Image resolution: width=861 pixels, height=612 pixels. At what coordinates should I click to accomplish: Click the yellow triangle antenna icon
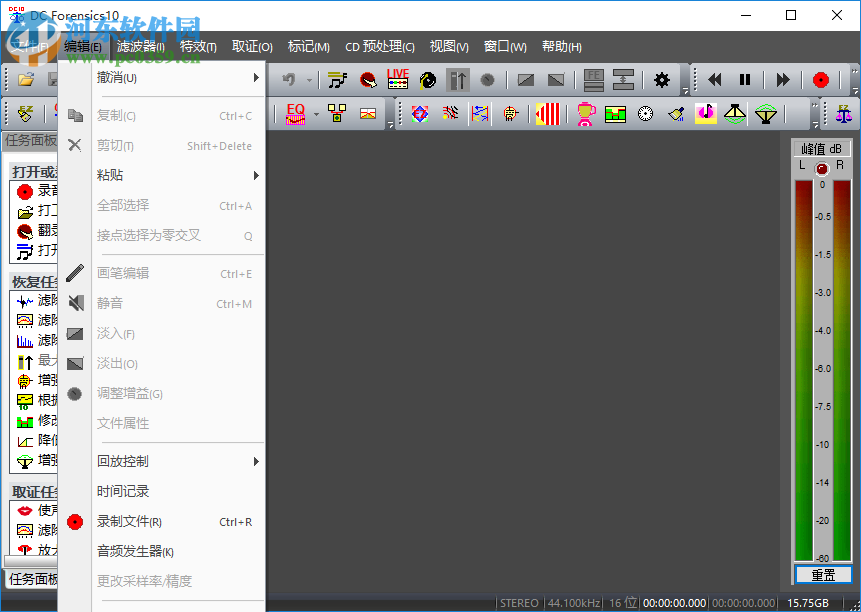735,114
